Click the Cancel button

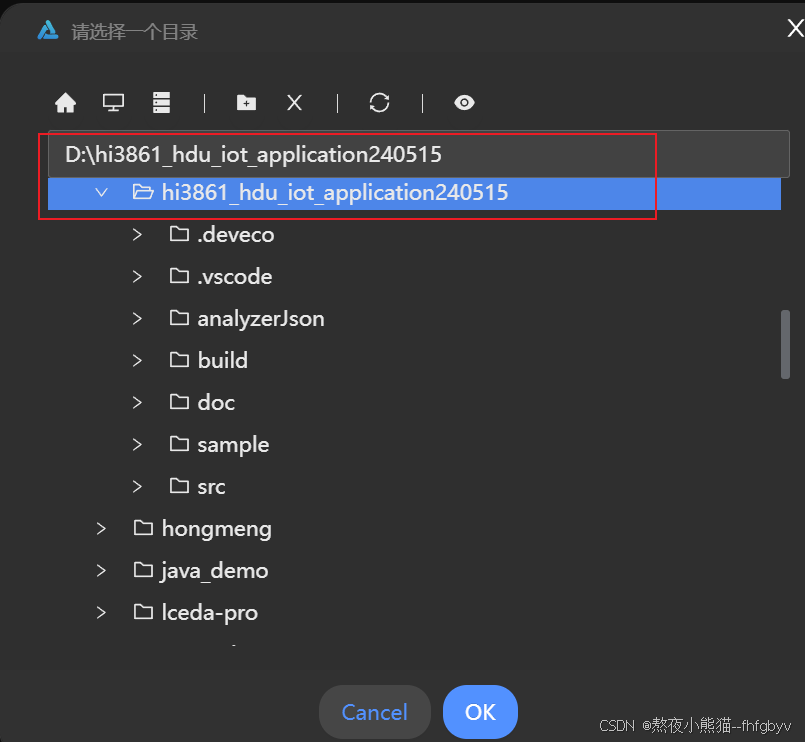pos(374,712)
